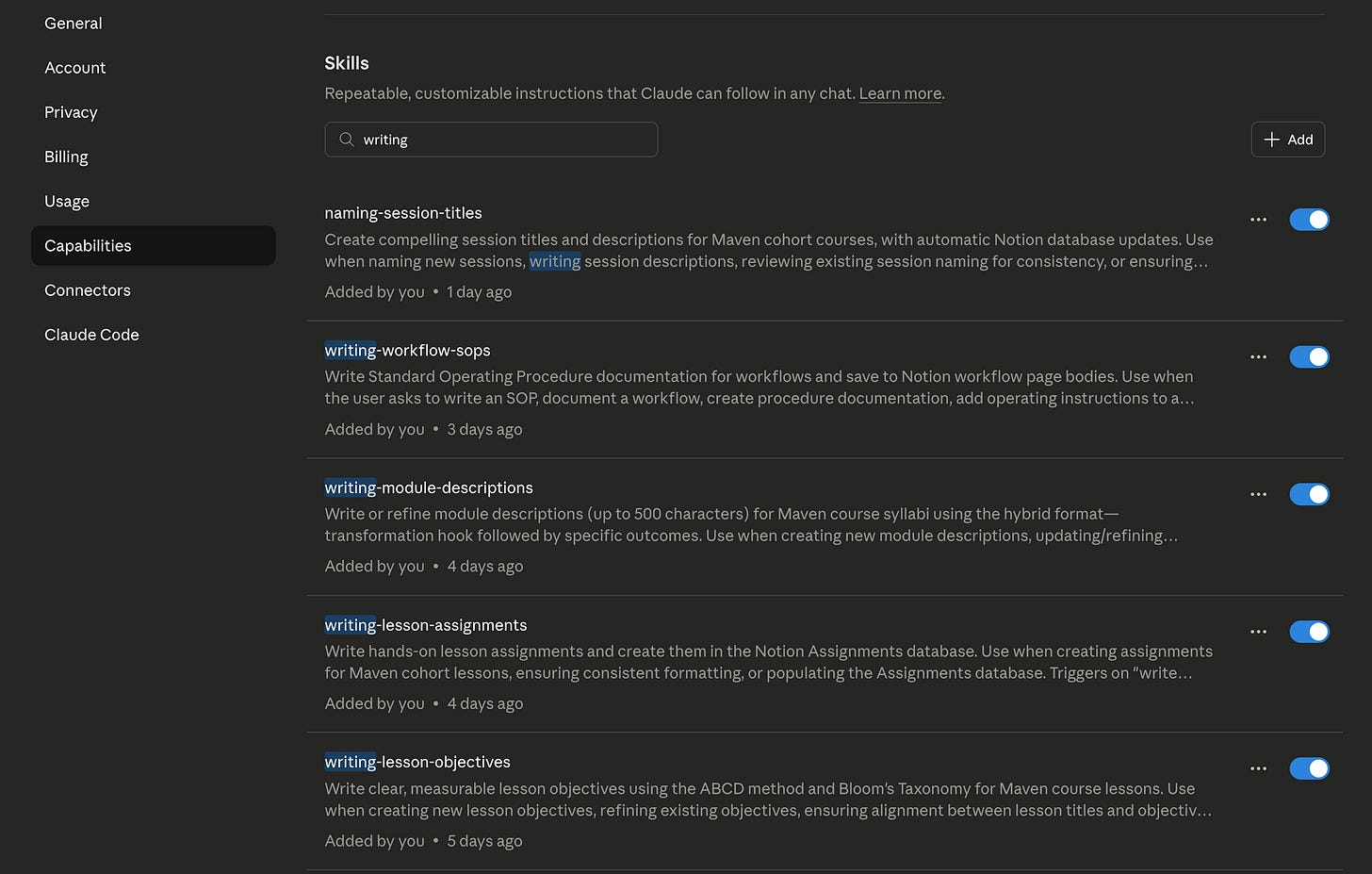
Task: Click the writing-lesson-objectives description text
Action: [x=768, y=800]
